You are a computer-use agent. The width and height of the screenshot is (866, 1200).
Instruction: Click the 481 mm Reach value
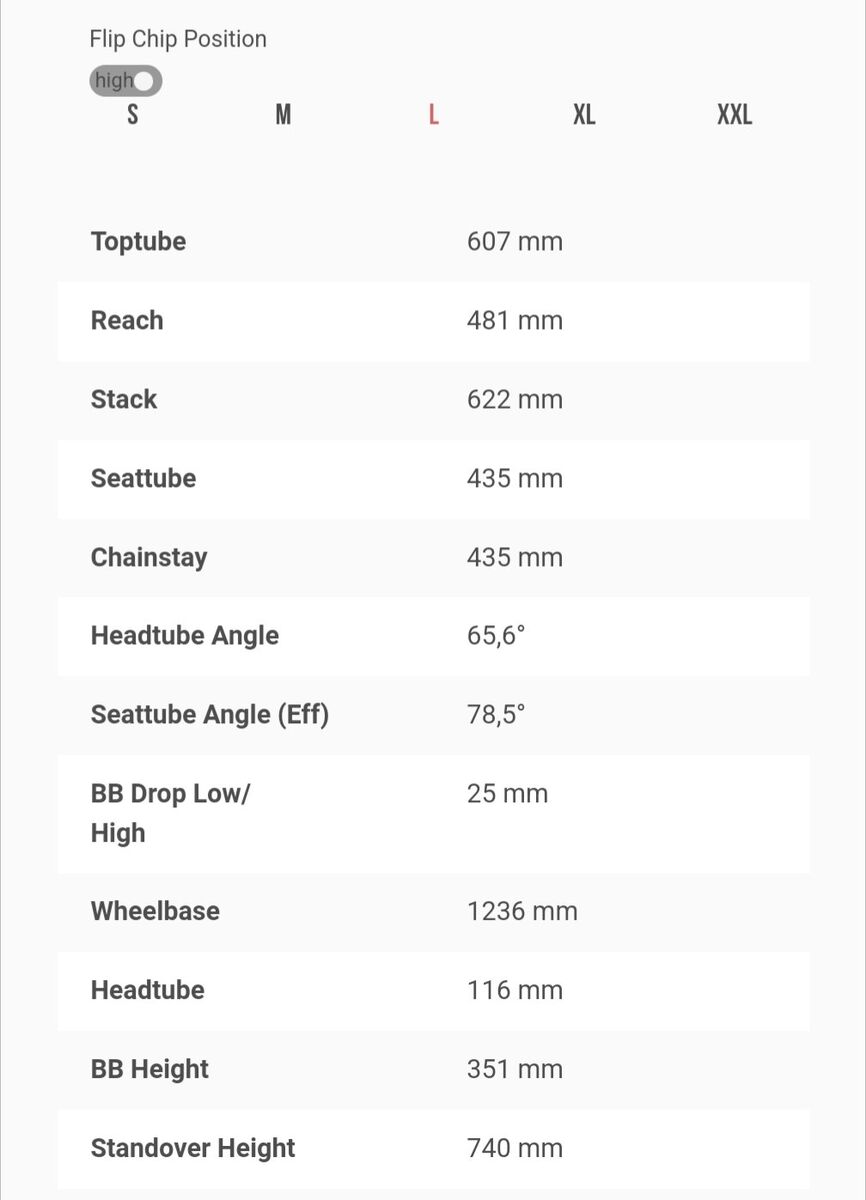click(515, 321)
